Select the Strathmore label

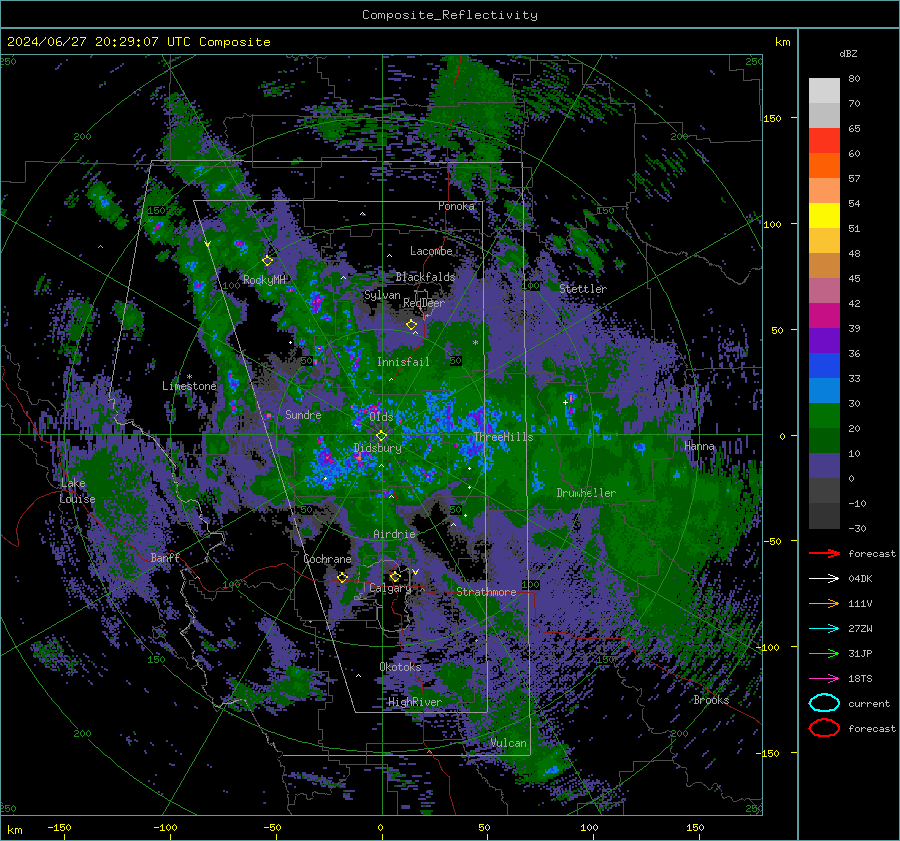click(x=486, y=592)
